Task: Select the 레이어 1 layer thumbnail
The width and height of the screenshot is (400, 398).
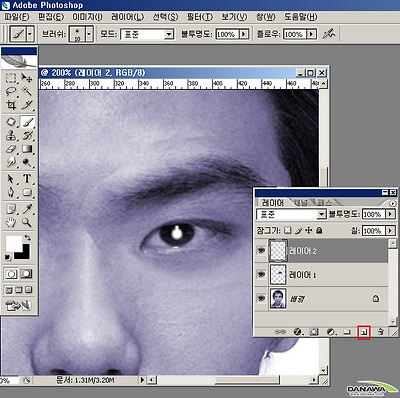Action: pos(278,274)
